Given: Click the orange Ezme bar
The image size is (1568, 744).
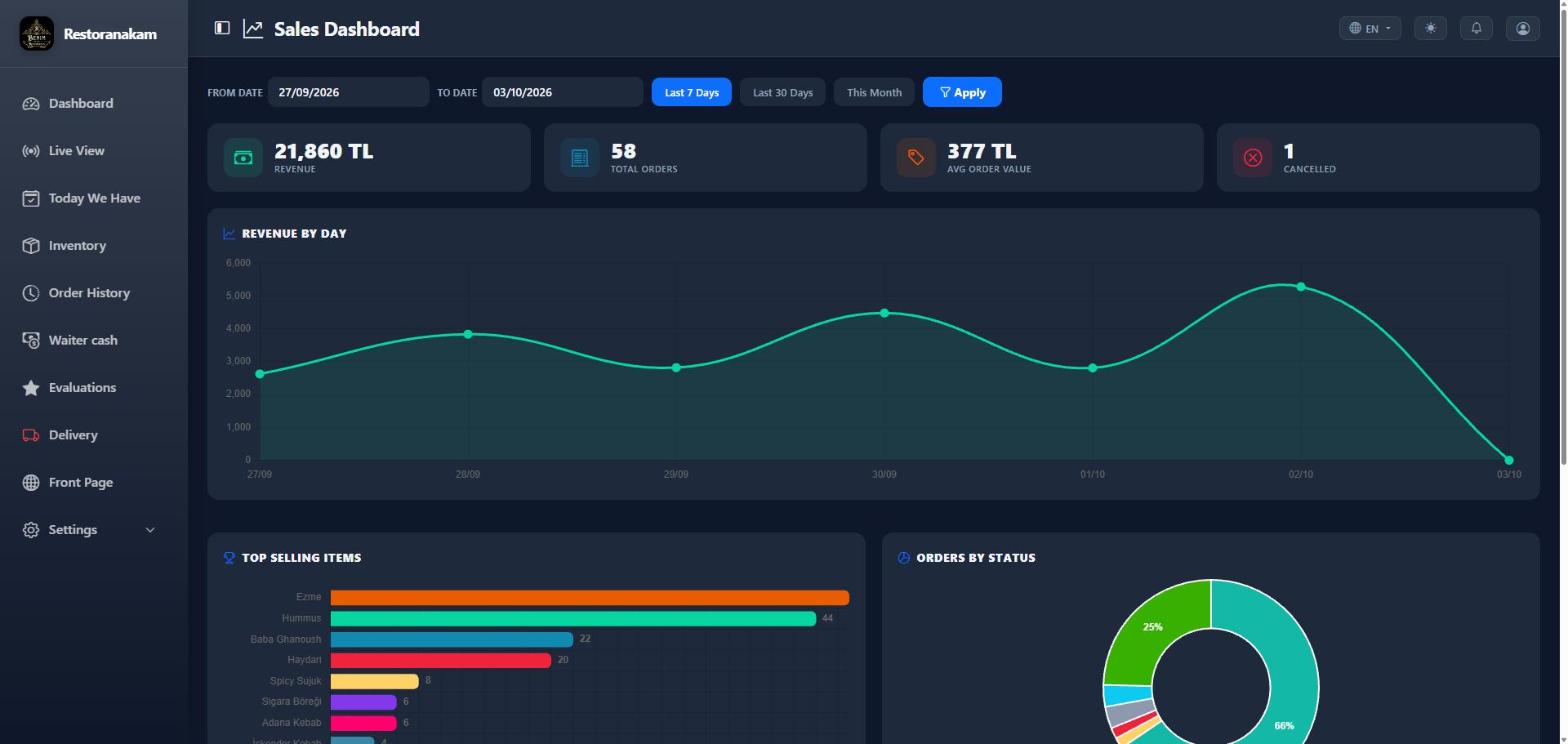Looking at the screenshot, I should [590, 598].
